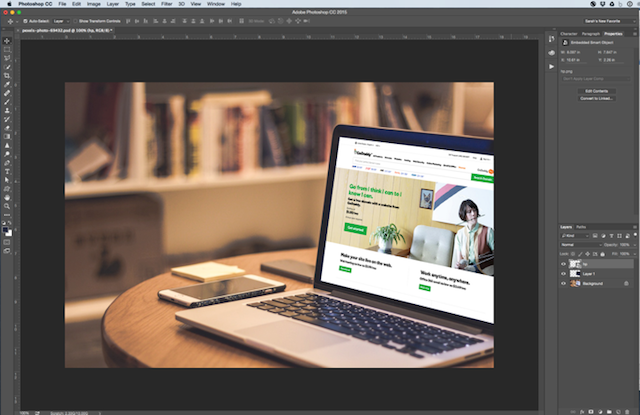
Task: Click the adjustment layer filter icon
Action: [603, 235]
